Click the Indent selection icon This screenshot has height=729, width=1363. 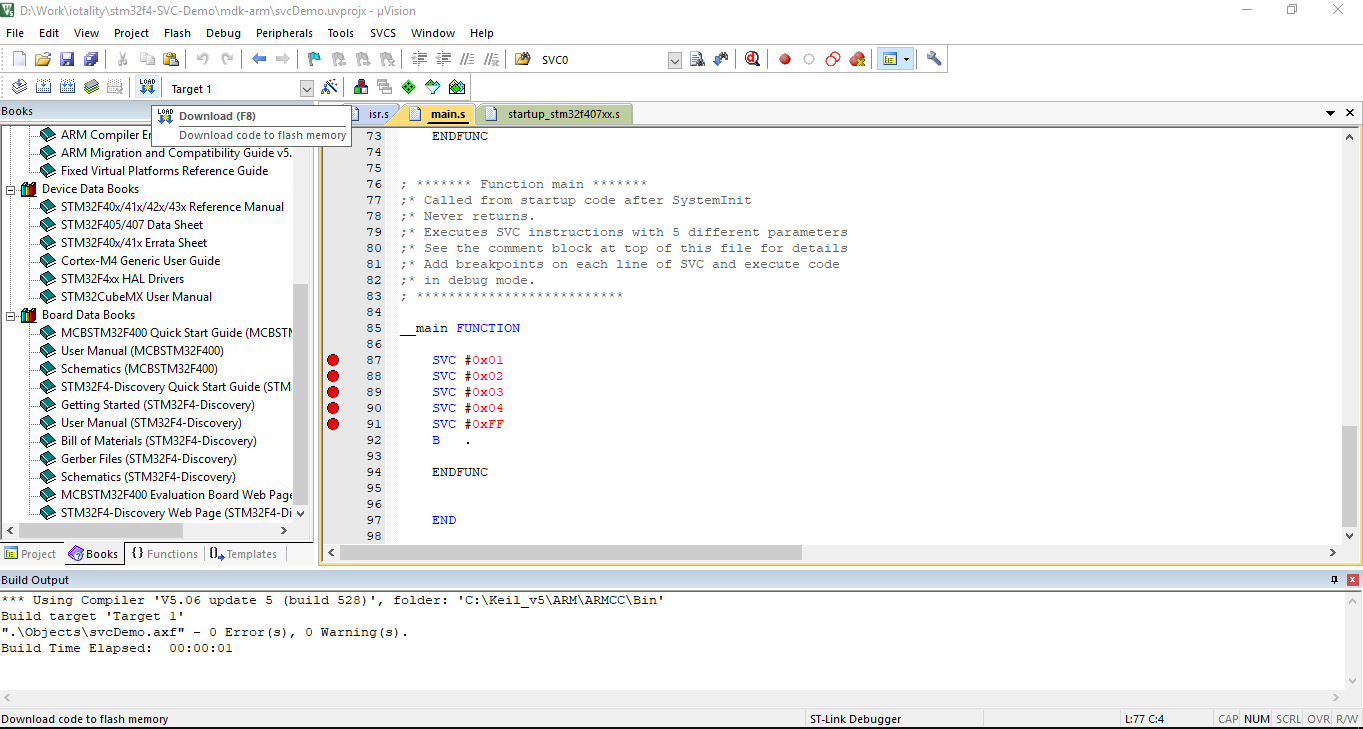pos(419,60)
